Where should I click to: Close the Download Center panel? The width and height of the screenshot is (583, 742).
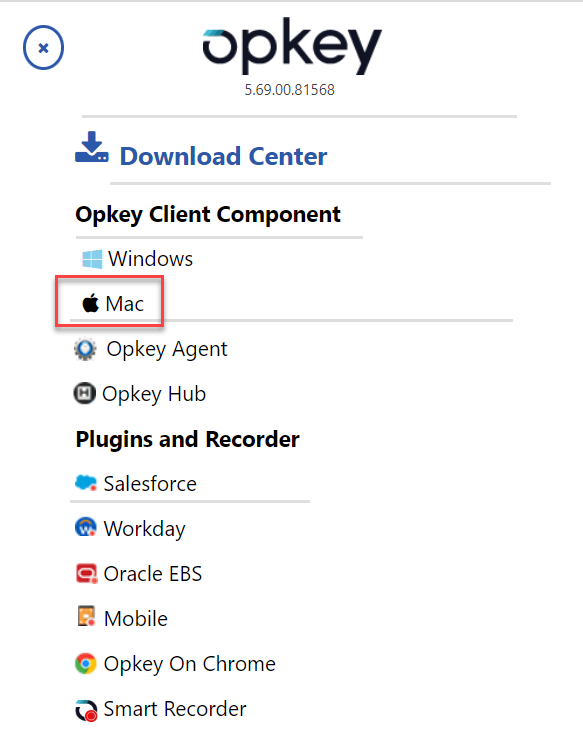(x=43, y=47)
